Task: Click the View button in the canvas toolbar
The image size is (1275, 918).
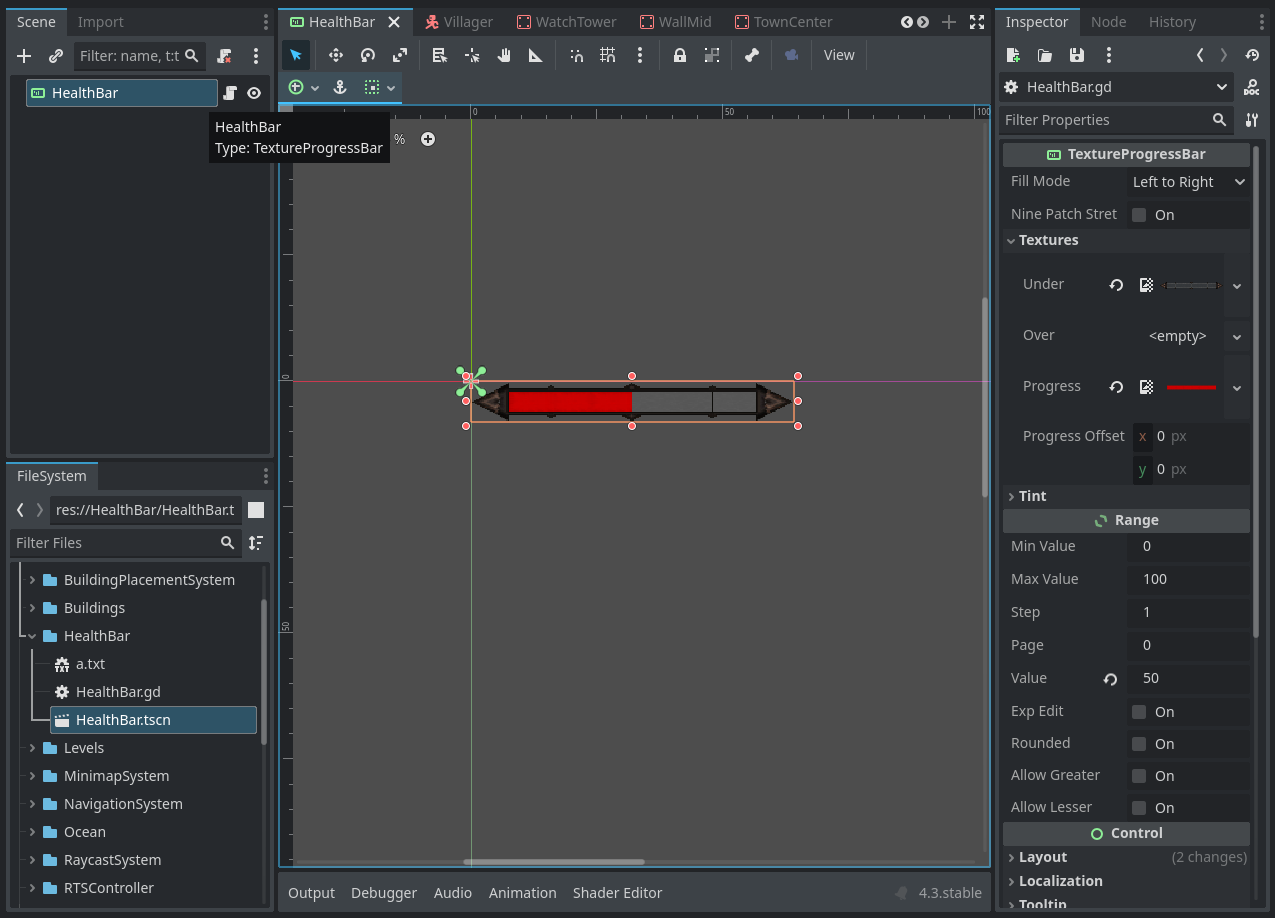Action: pos(839,55)
